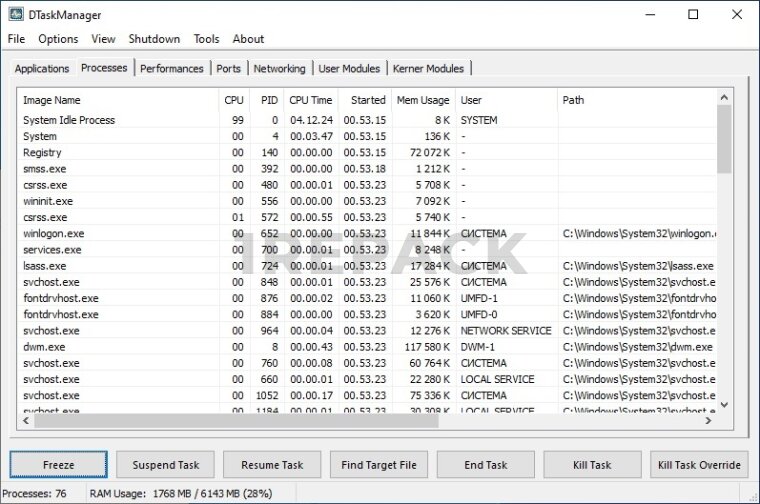Click the Find Target File button

click(379, 465)
